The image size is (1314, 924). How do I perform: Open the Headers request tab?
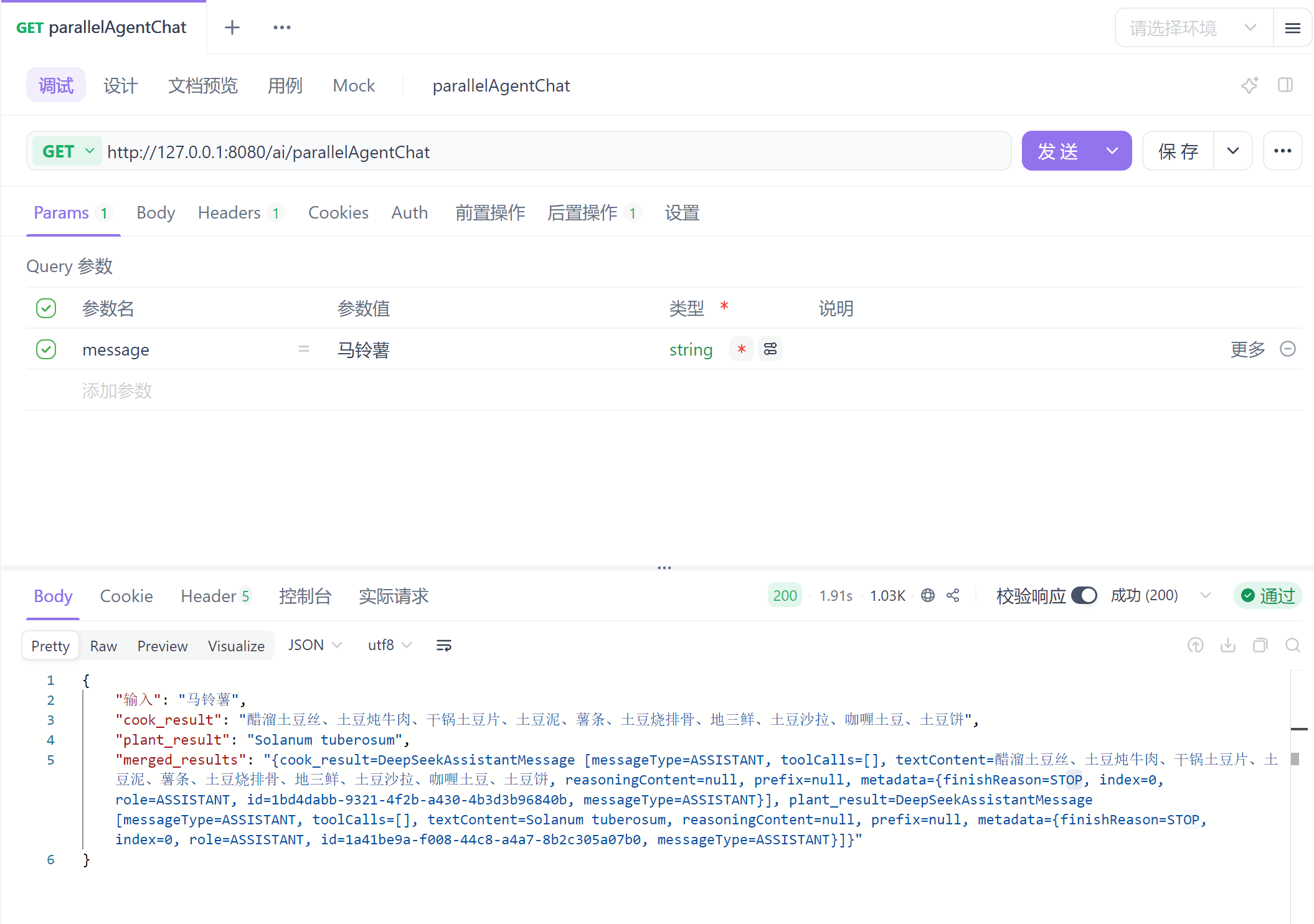click(x=241, y=213)
